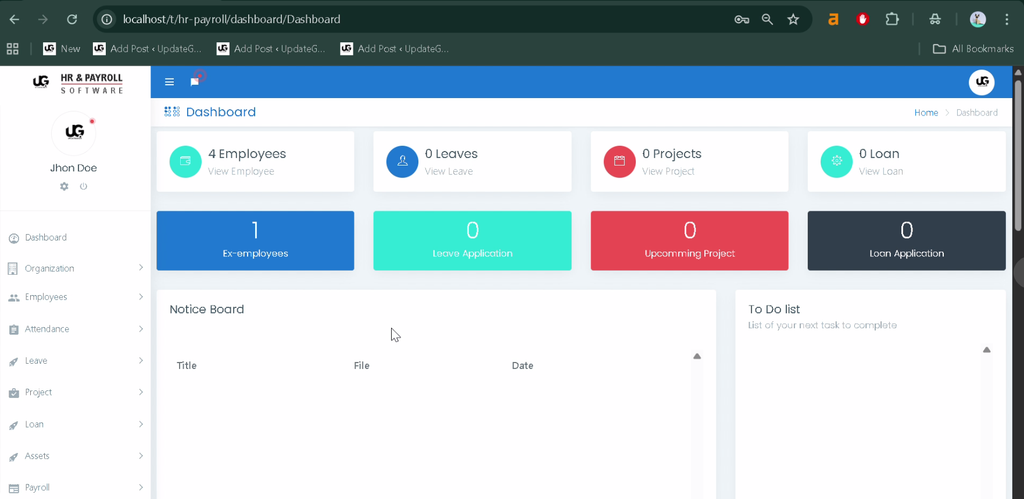This screenshot has height=499, width=1024.
Task: Click the settings gear under Jhon Doe
Action: [64, 186]
